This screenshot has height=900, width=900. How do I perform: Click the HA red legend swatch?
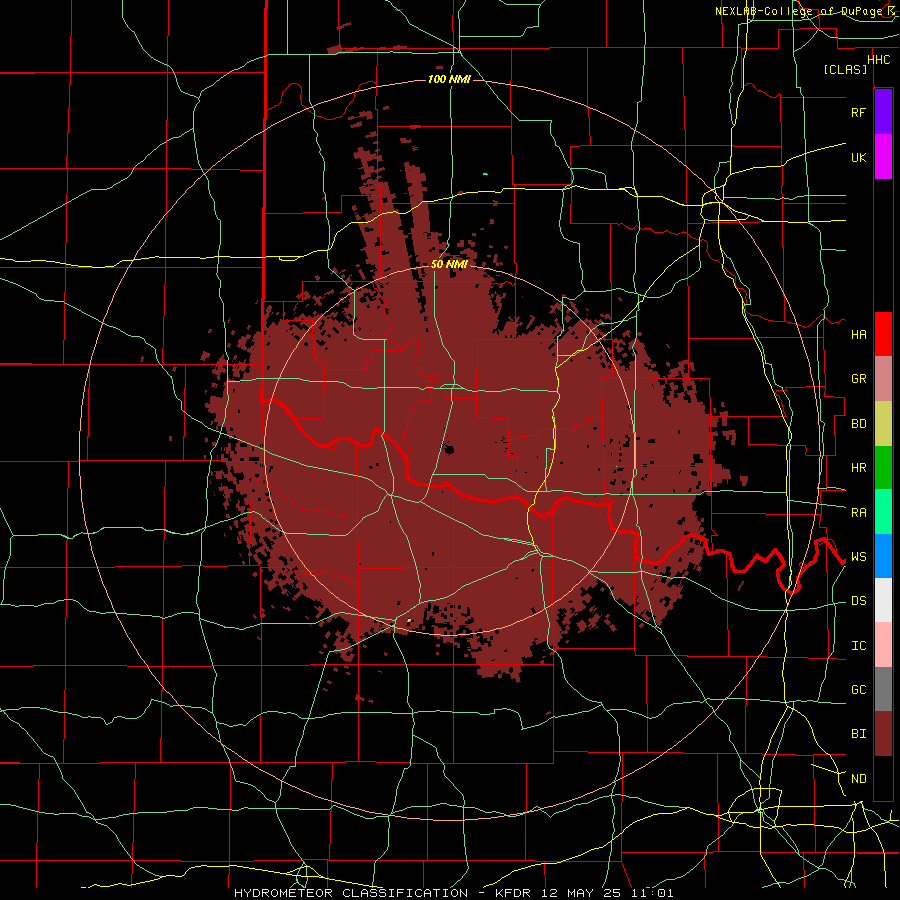tap(883, 334)
